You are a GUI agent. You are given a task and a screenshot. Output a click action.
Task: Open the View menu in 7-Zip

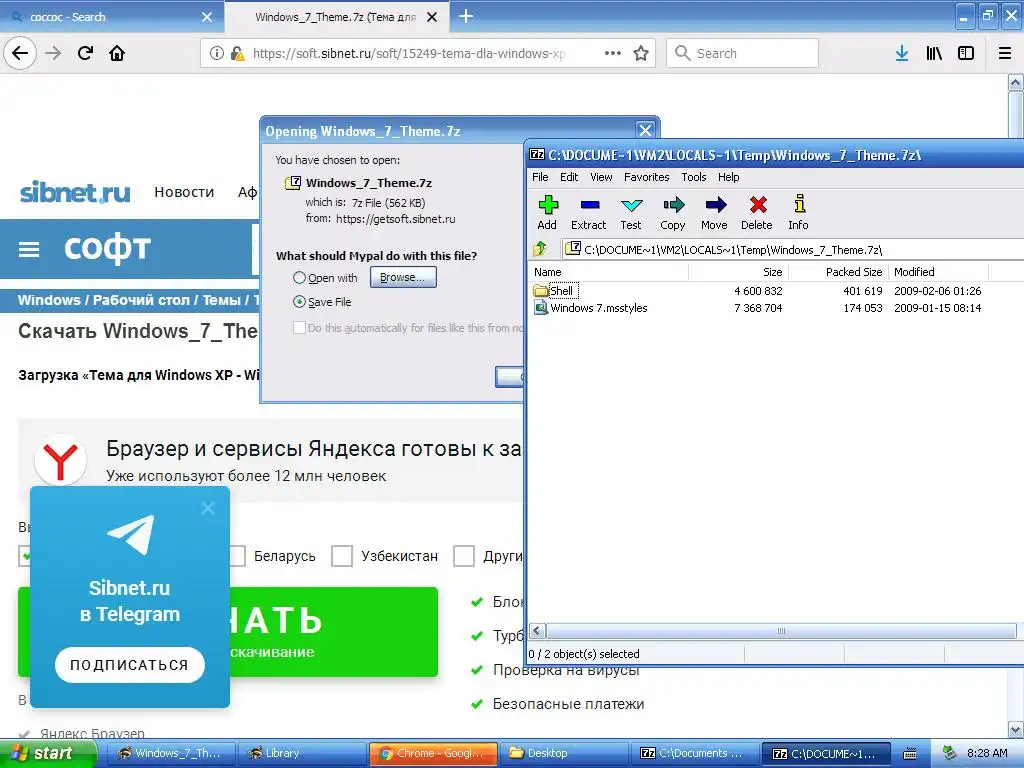(601, 177)
